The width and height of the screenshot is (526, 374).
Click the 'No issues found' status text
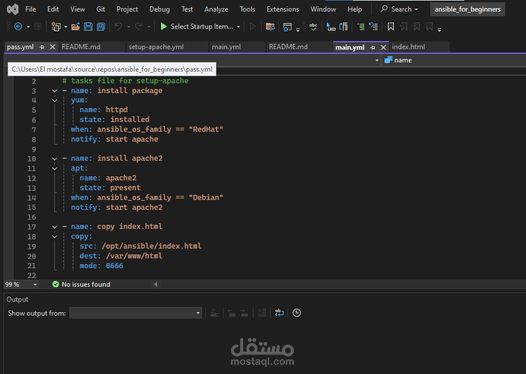[x=86, y=284]
